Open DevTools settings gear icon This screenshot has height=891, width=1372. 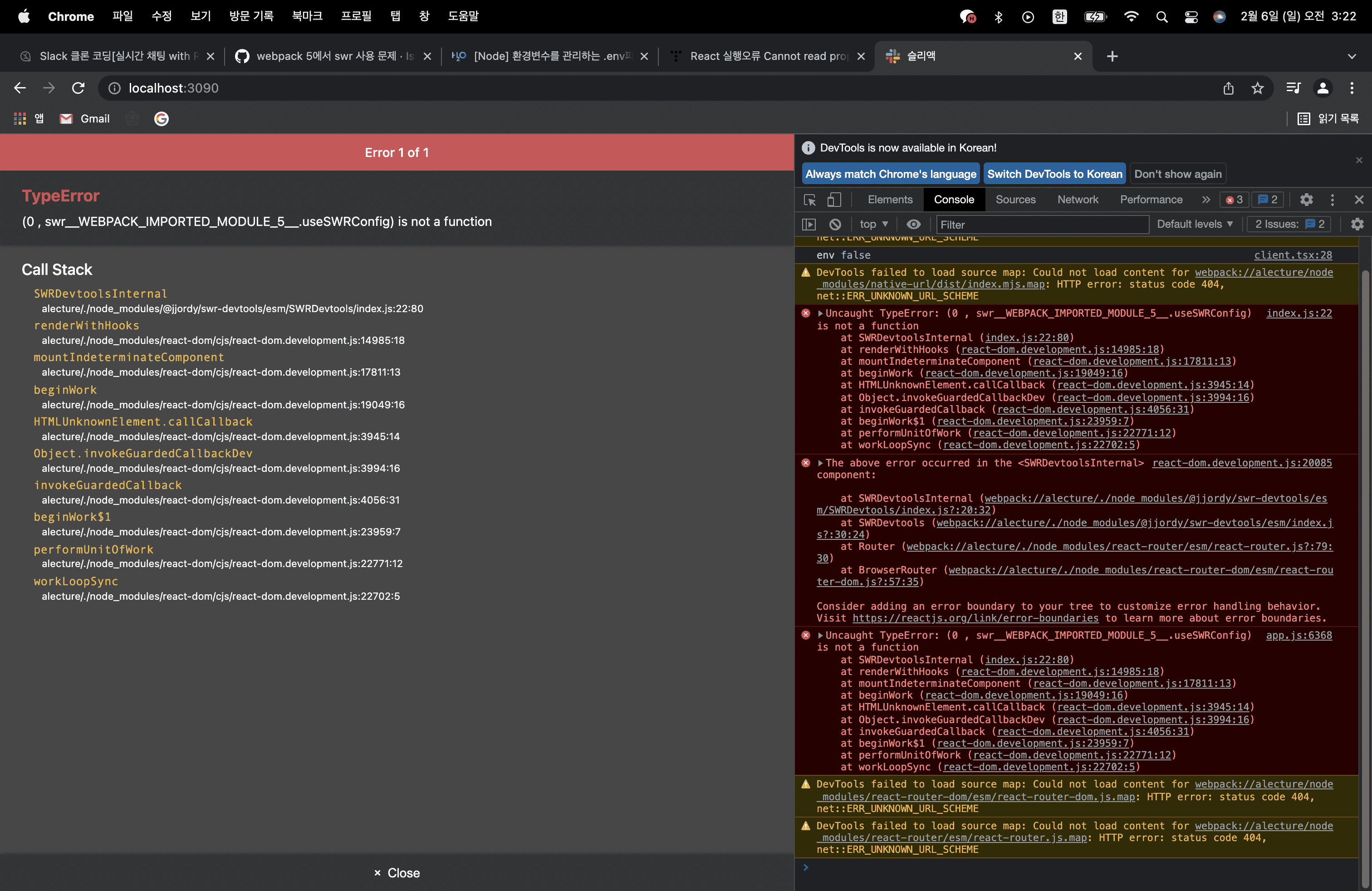point(1306,200)
